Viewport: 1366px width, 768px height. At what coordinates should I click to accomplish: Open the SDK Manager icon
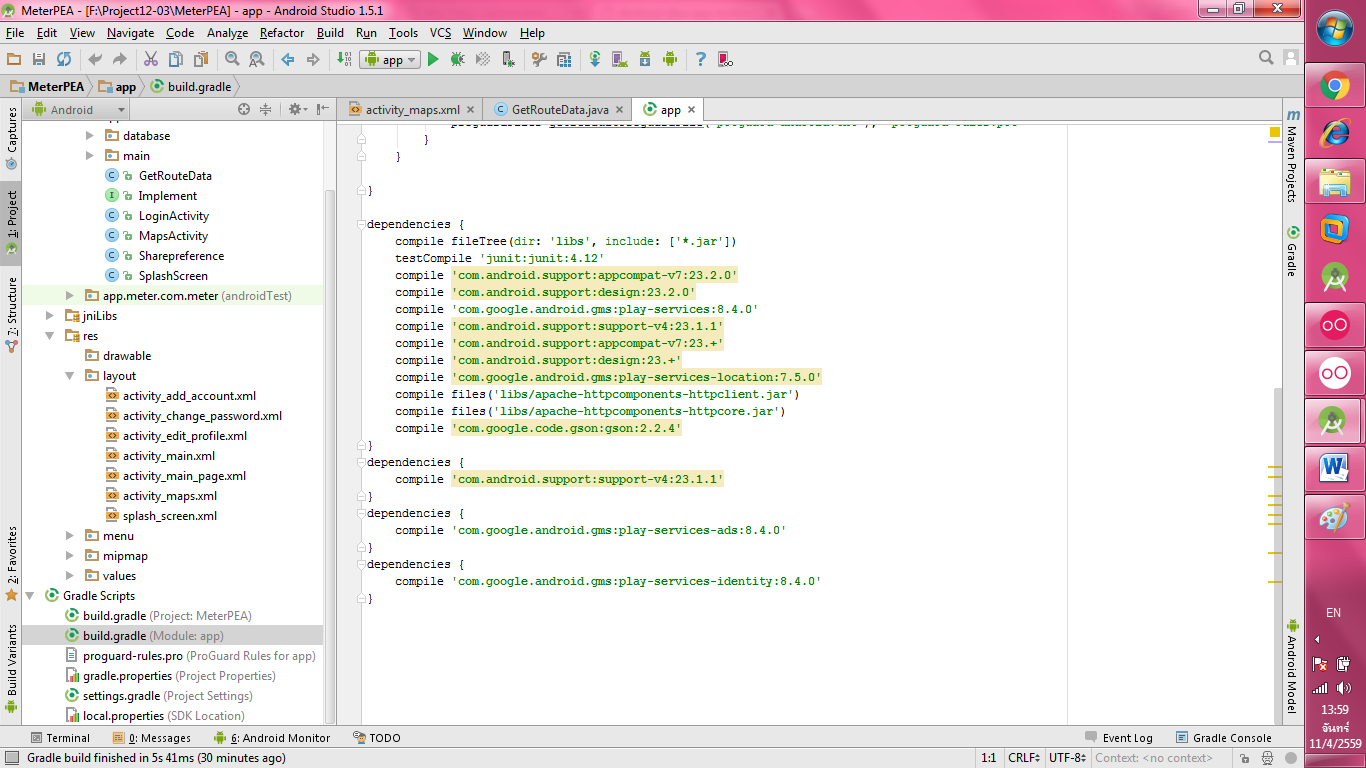point(645,59)
